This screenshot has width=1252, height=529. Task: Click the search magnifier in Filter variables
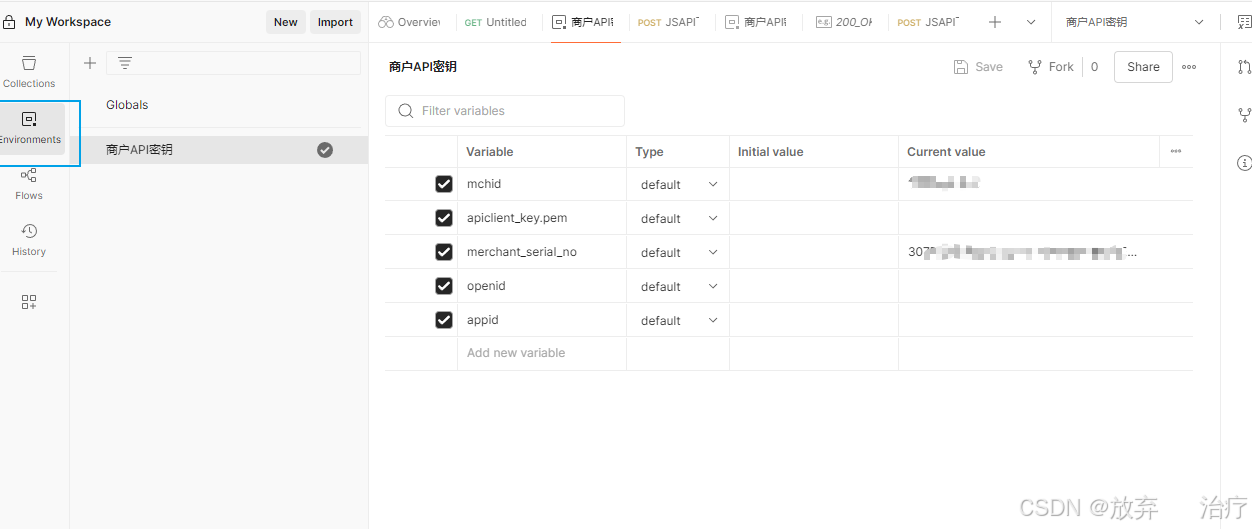[406, 111]
